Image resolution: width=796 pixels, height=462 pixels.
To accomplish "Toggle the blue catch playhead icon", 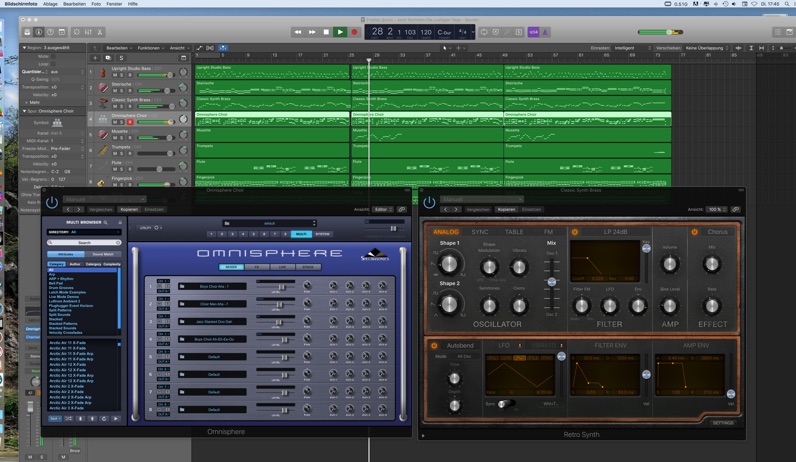I will coord(223,48).
